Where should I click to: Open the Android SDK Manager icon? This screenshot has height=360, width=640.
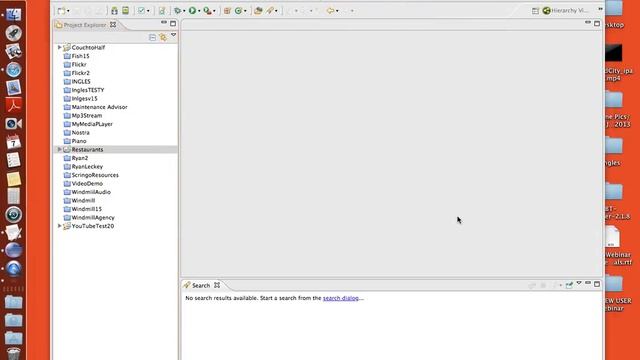[x=114, y=11]
